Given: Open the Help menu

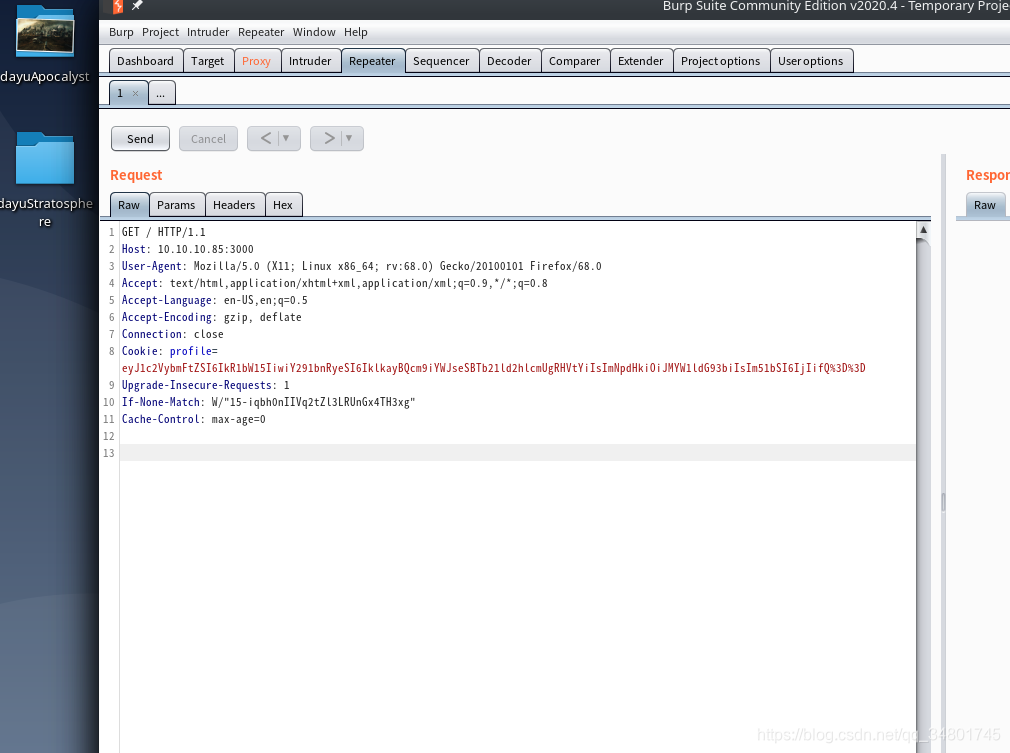Looking at the screenshot, I should click(x=356, y=32).
